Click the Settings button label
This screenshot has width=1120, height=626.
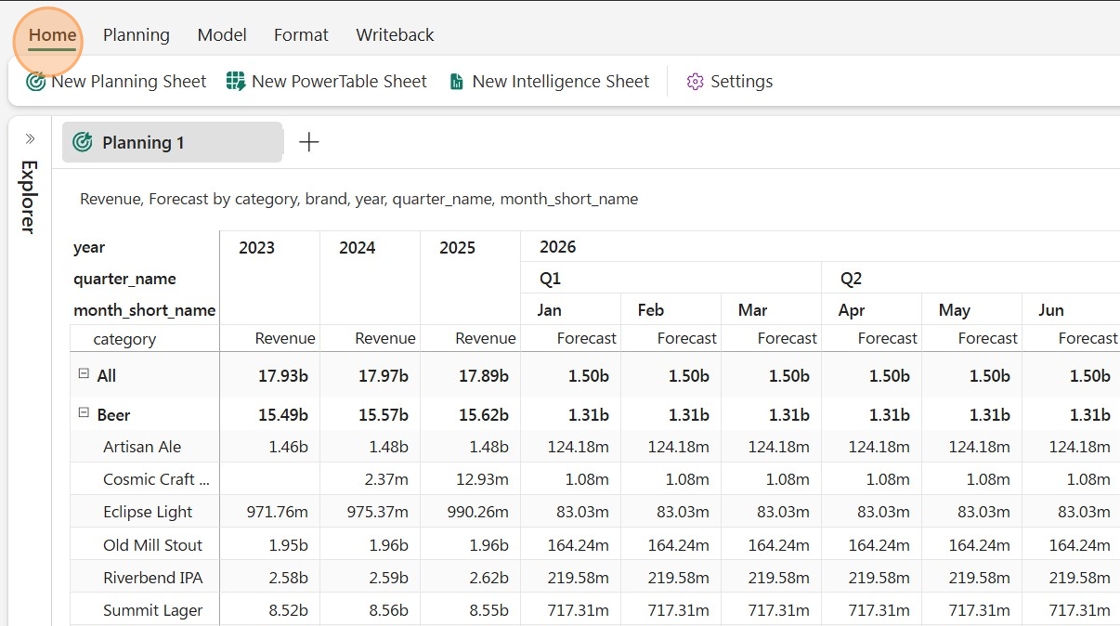coord(741,81)
